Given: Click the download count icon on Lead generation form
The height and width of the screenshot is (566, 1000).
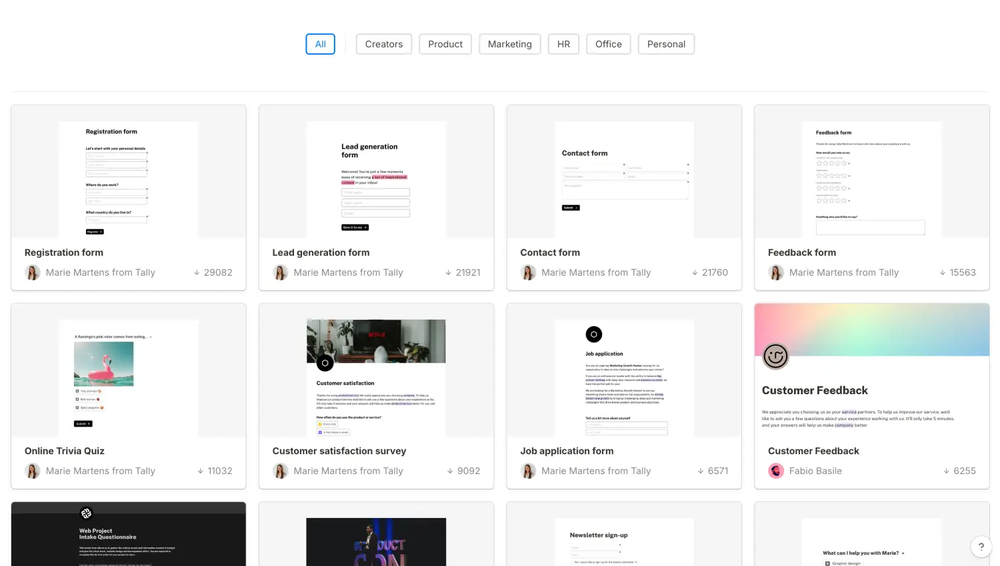Looking at the screenshot, I should [448, 273].
